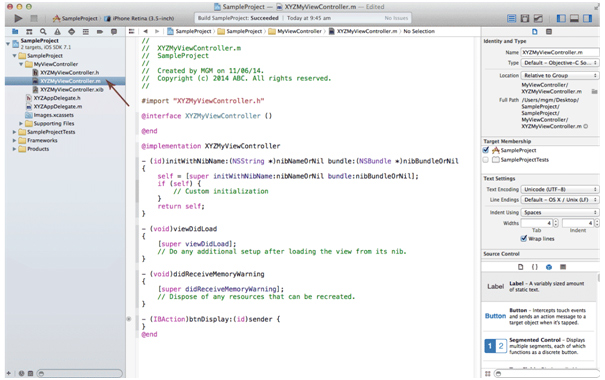This screenshot has width=605, height=380.
Task: Stop the running build
Action: 34,18
